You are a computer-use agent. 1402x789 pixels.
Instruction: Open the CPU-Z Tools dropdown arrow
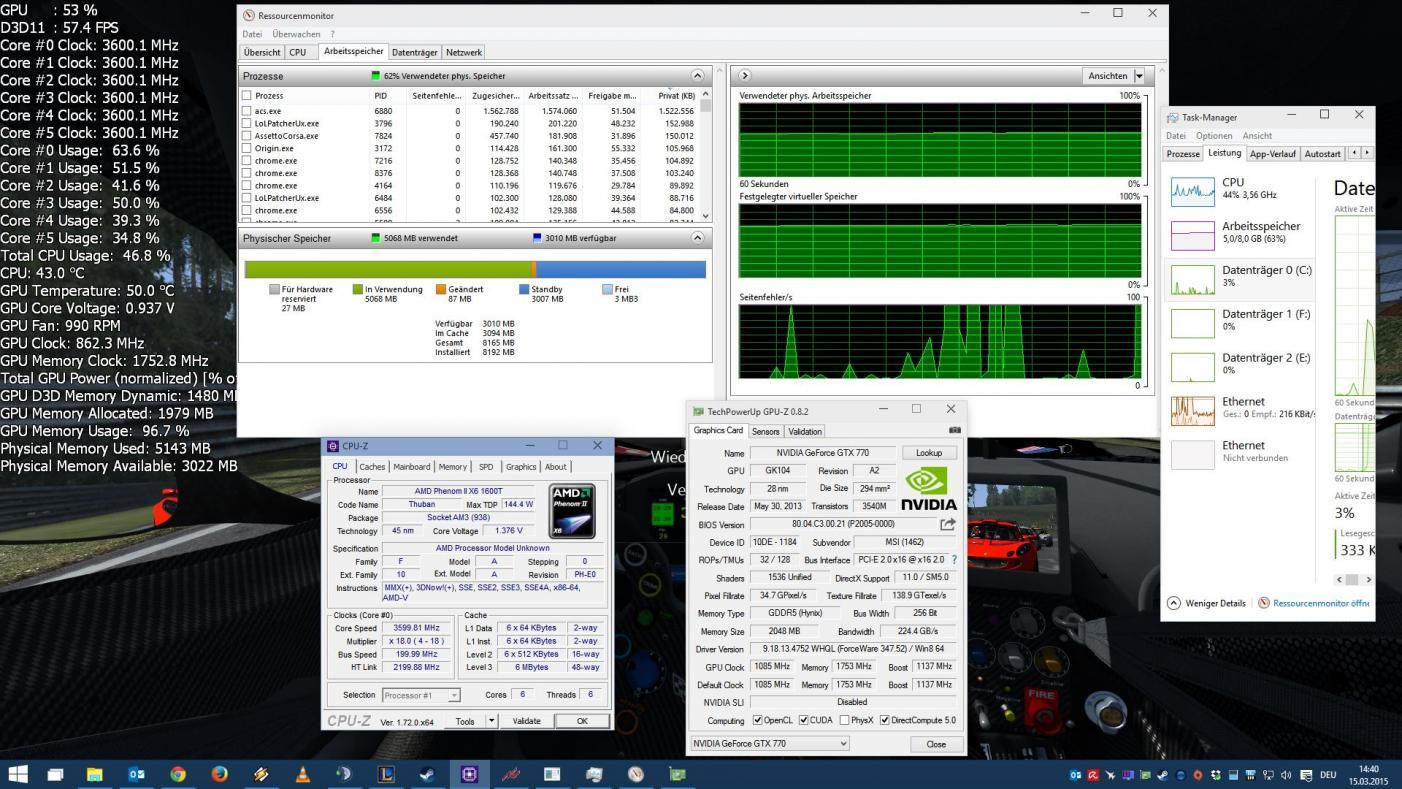[x=491, y=721]
